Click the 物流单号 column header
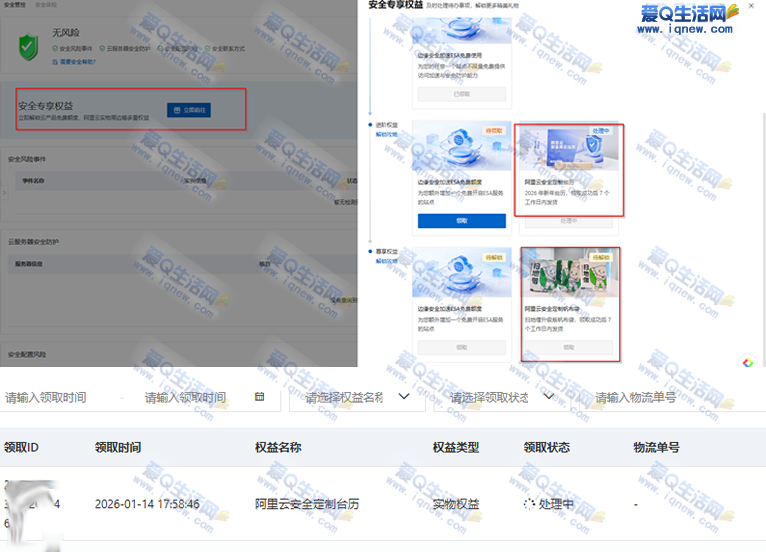The image size is (766, 552). click(x=656, y=447)
